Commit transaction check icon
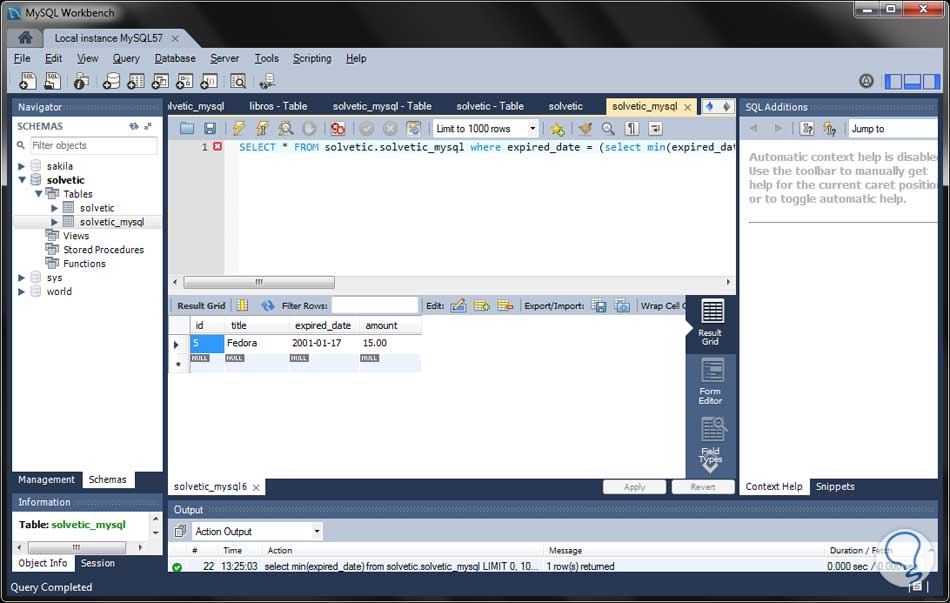The image size is (950, 603). tap(367, 128)
